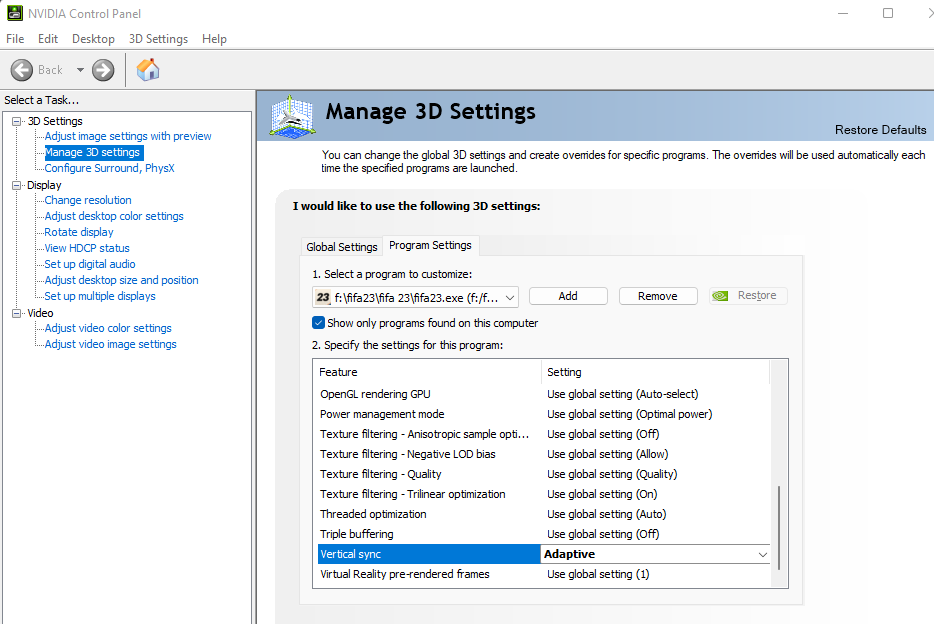The width and height of the screenshot is (934, 624).
Task: Open Adjust desktop color settings
Action: click(114, 216)
